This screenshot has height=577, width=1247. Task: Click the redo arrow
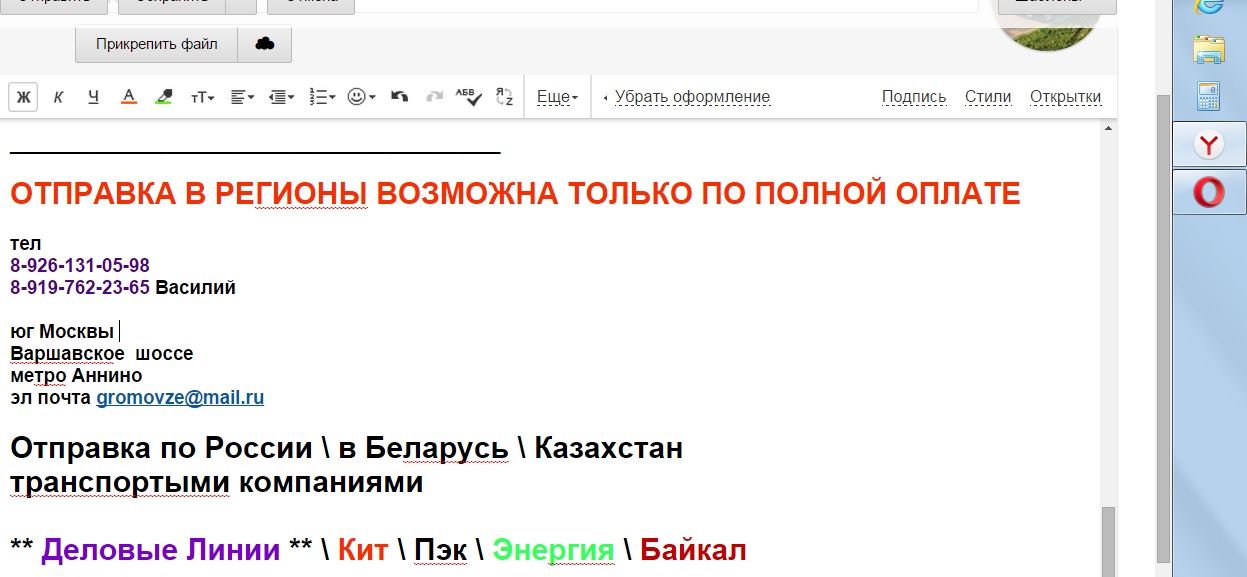[435, 97]
